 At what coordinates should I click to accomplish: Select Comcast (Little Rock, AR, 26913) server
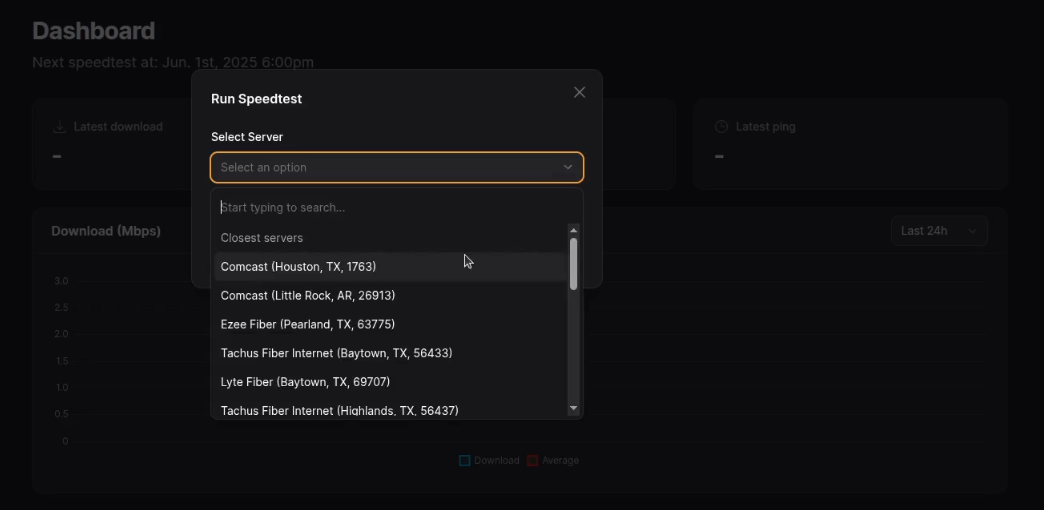(x=390, y=295)
